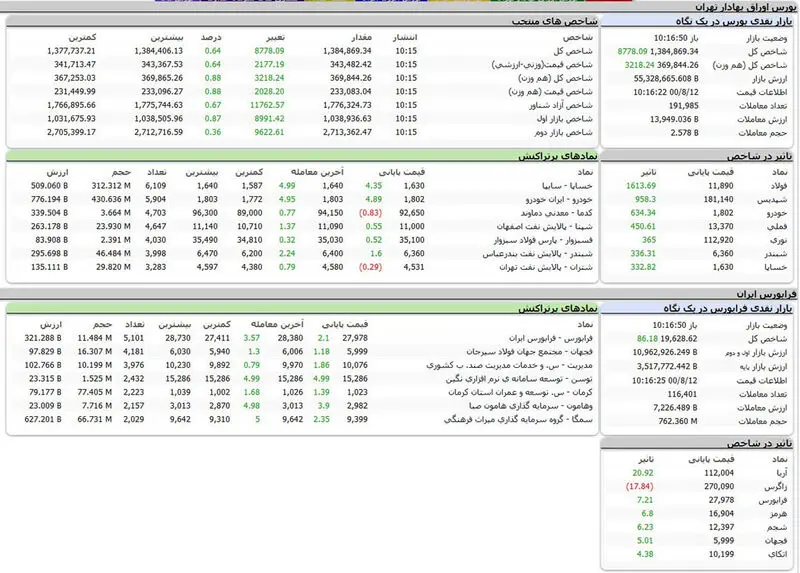Click the value "627.201 B" in سمگا row
800x573 pixels.
click(43, 419)
